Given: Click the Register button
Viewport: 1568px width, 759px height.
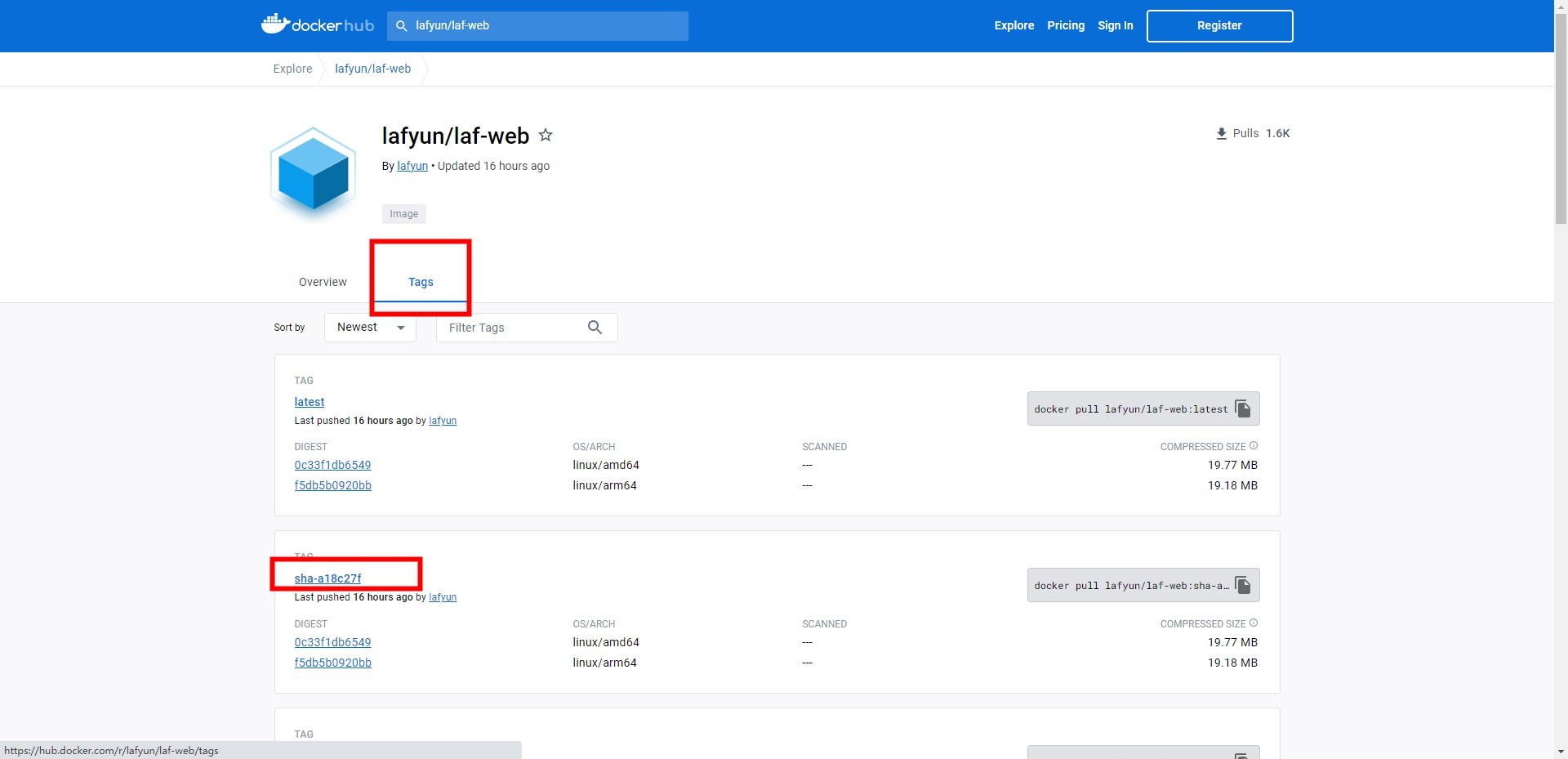Looking at the screenshot, I should [x=1219, y=26].
